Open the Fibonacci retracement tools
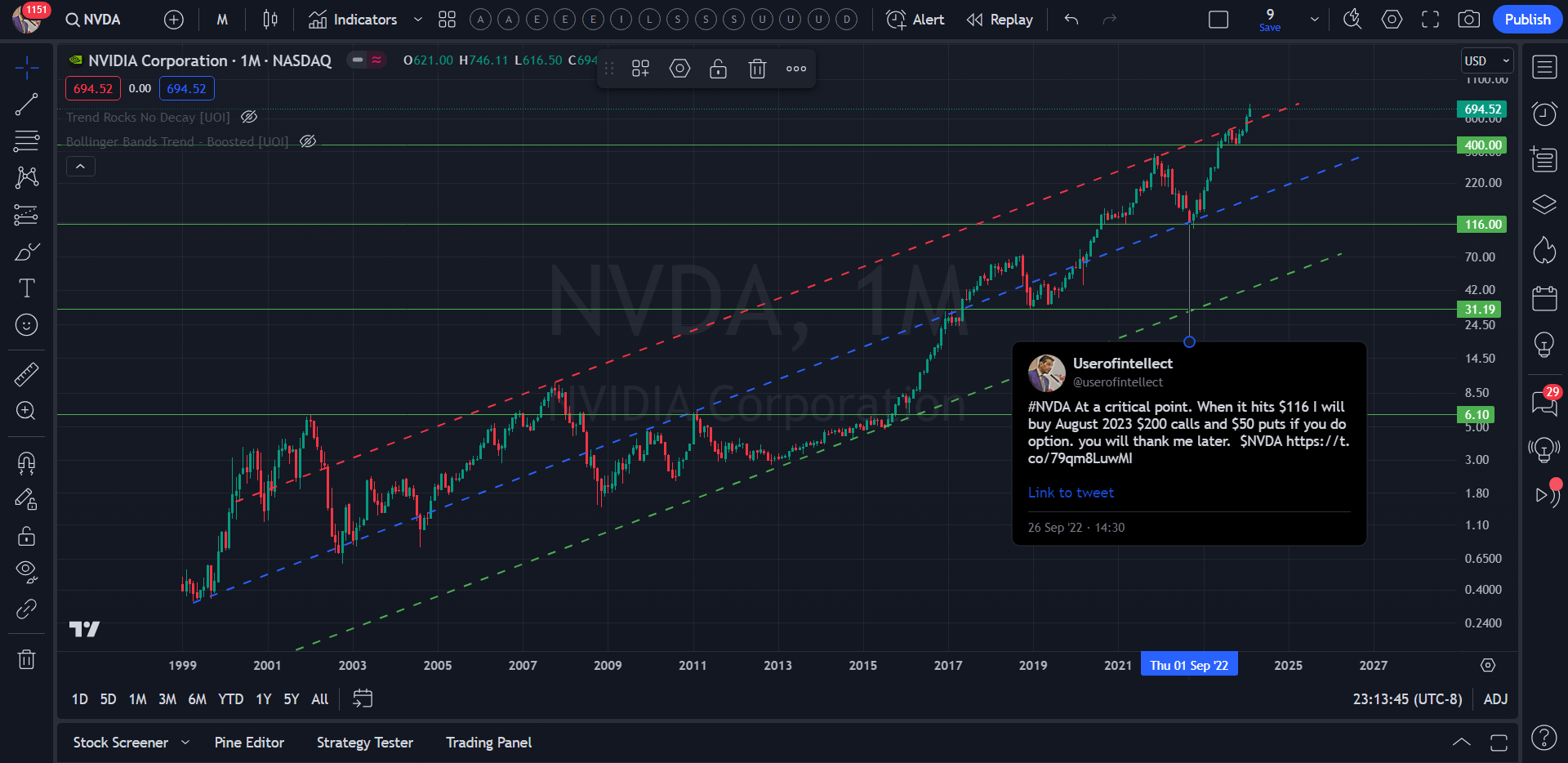The image size is (1568, 763). tap(27, 141)
